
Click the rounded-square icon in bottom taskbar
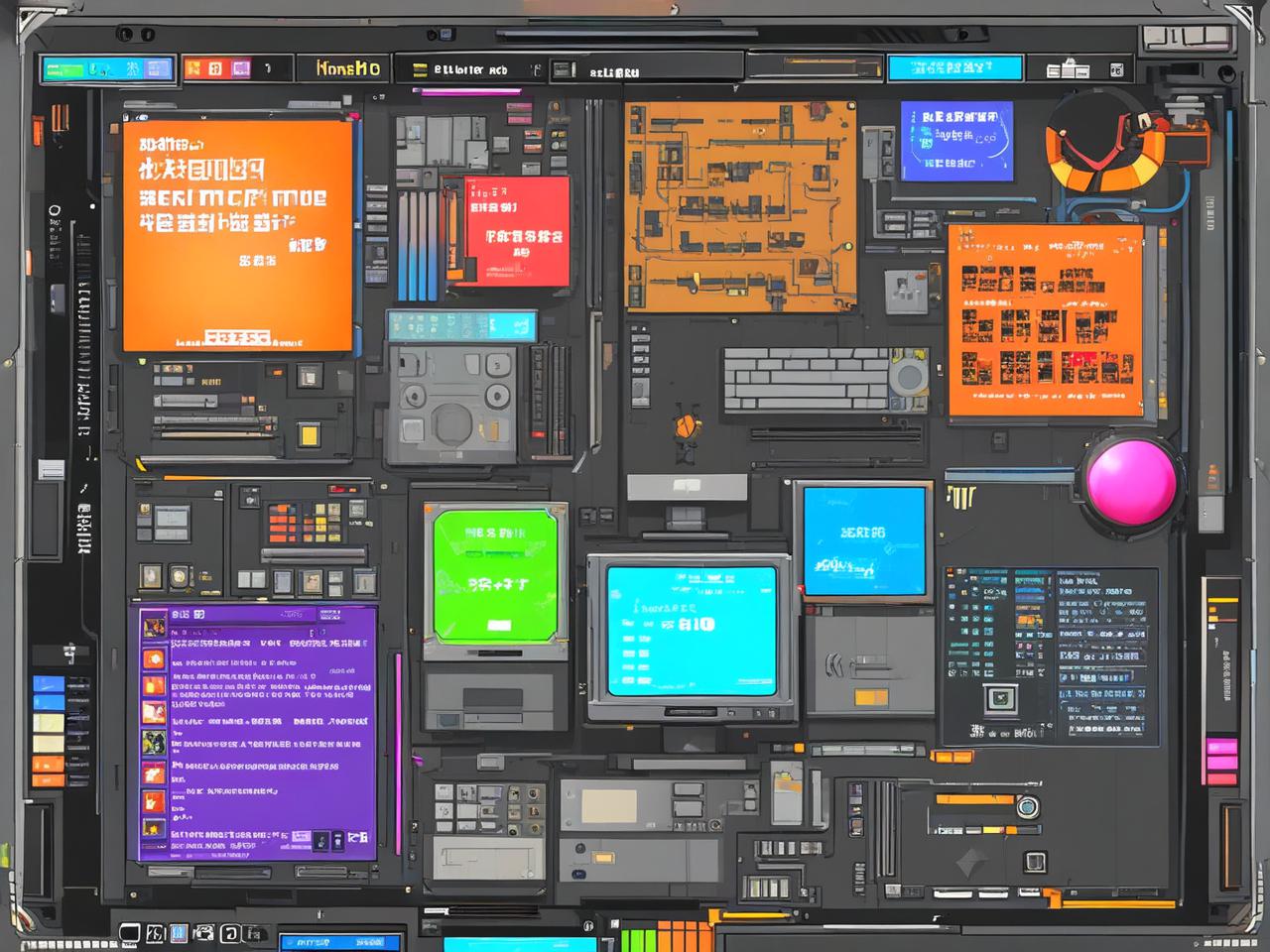[x=228, y=933]
